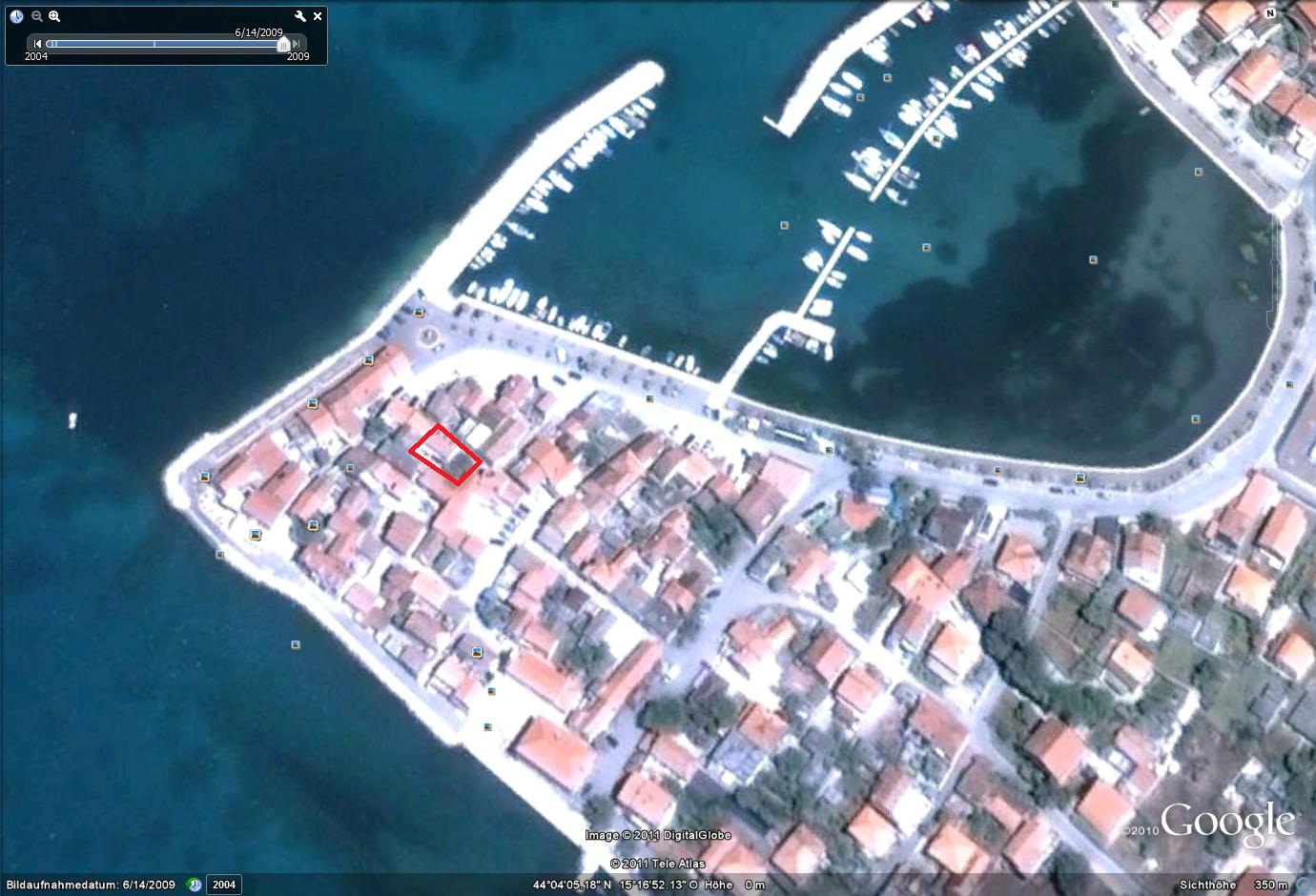Click the Google logo watermark
1316x896 pixels.
click(1227, 822)
